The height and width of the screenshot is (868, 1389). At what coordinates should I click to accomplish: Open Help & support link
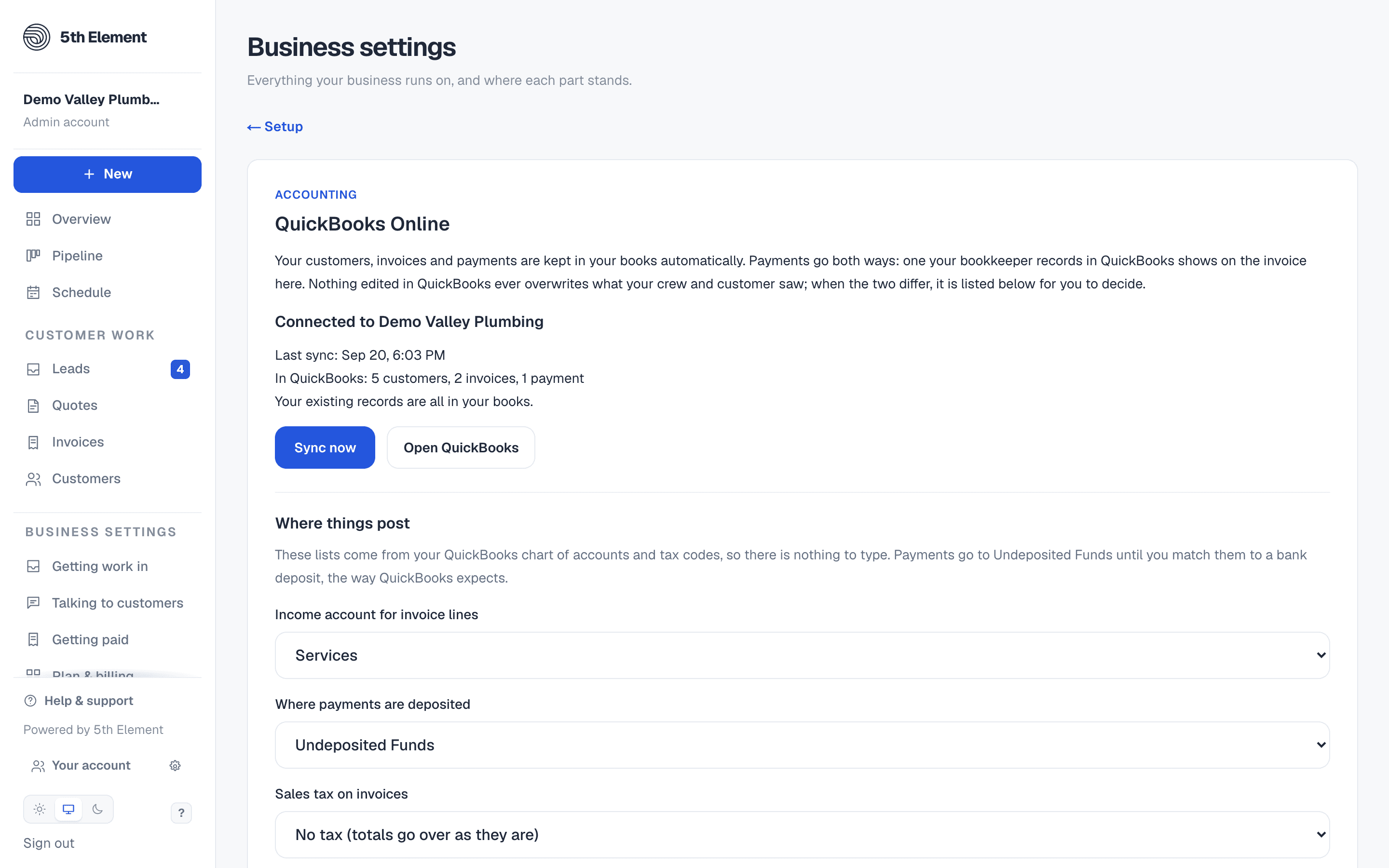coord(79,701)
